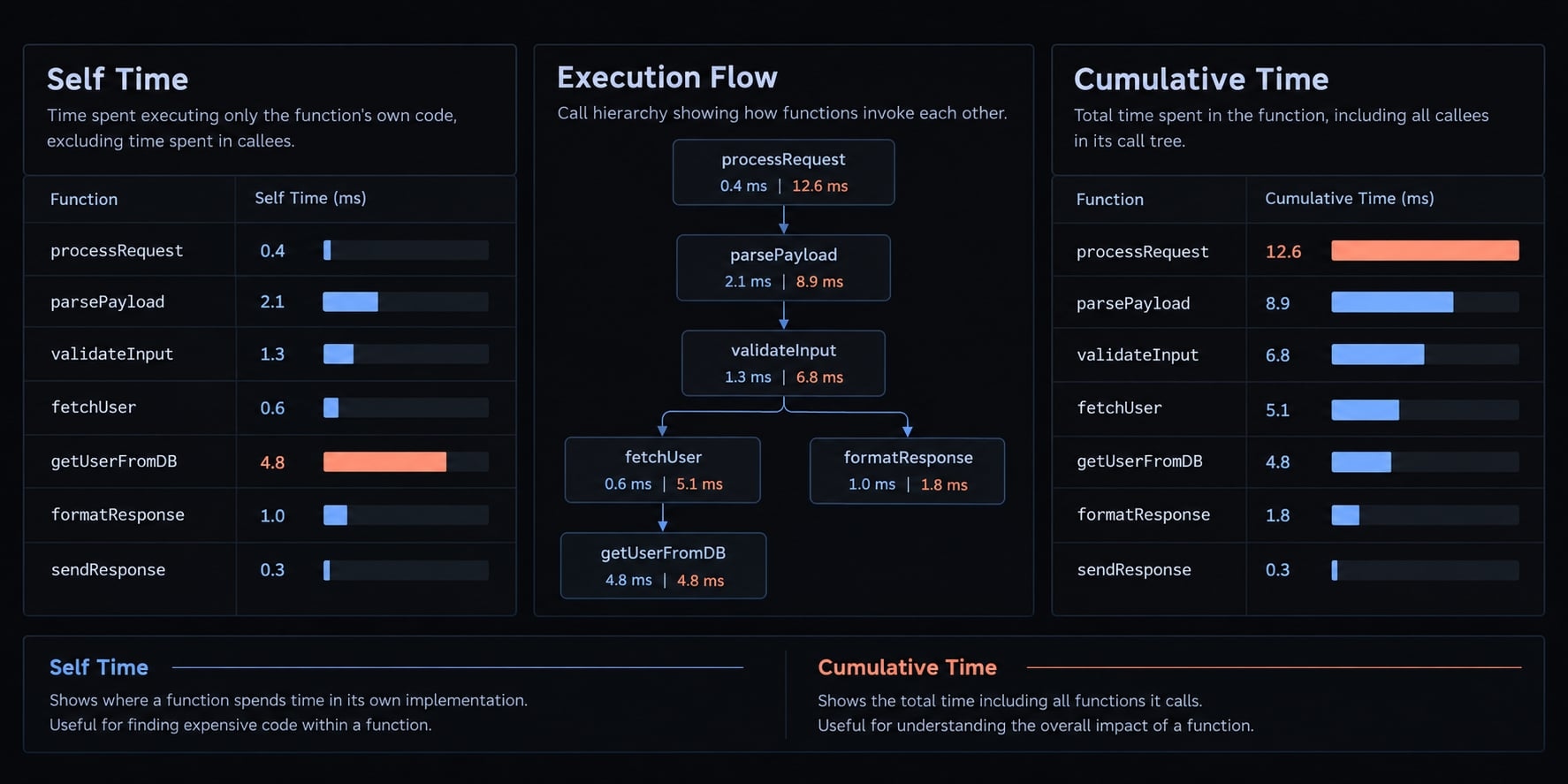Viewport: 1568px width, 784px height.
Task: Click the Cumulative Time (ms) column header
Action: click(x=1349, y=198)
